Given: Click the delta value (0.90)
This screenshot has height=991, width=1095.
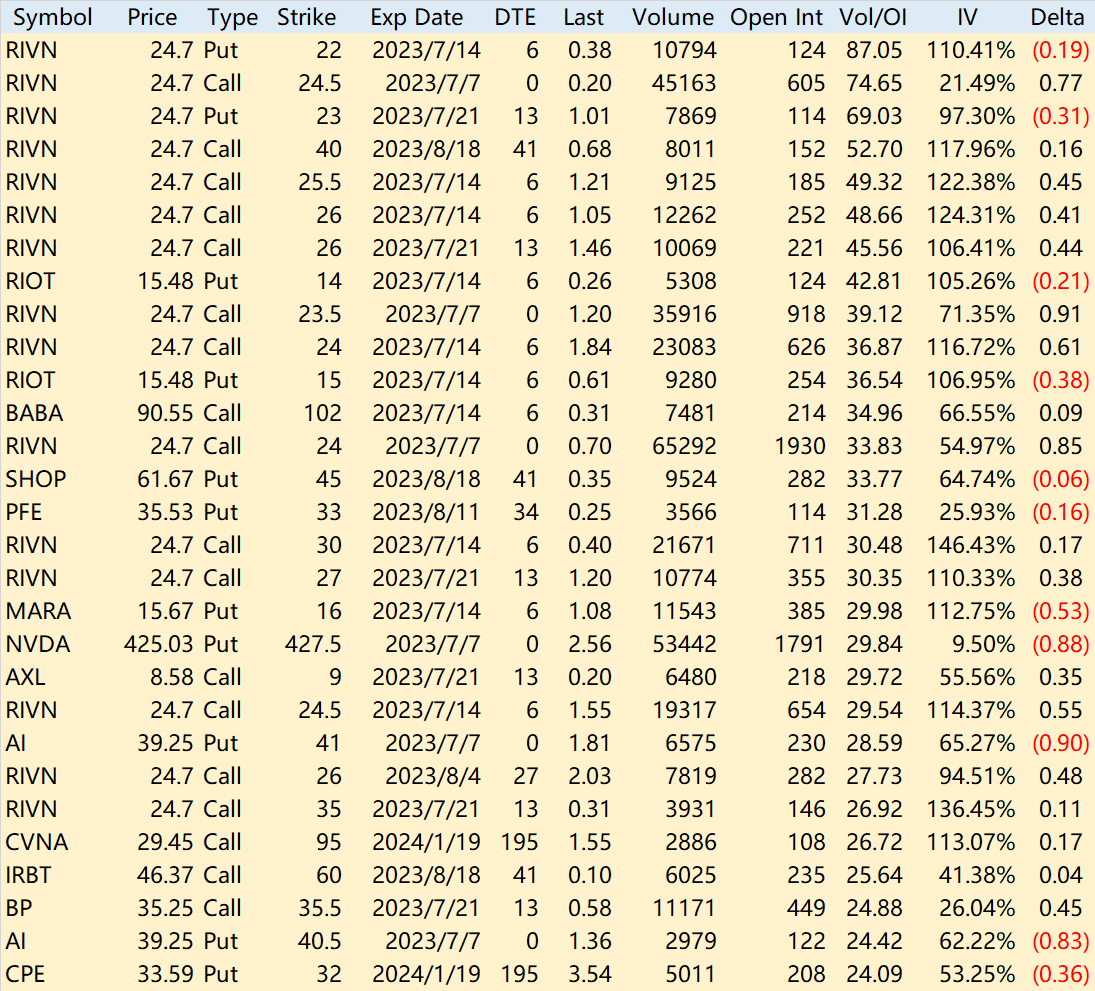Looking at the screenshot, I should click(1061, 742).
